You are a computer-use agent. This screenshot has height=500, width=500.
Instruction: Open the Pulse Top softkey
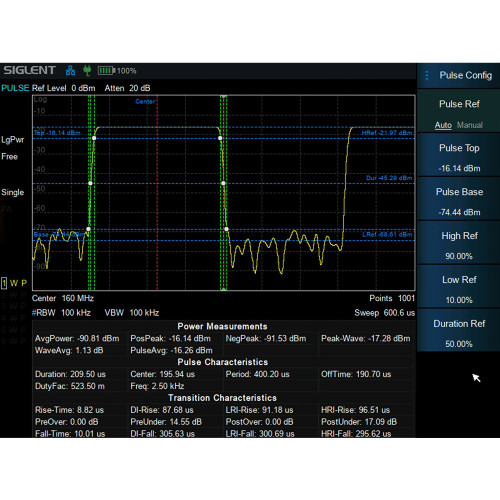[x=459, y=155]
